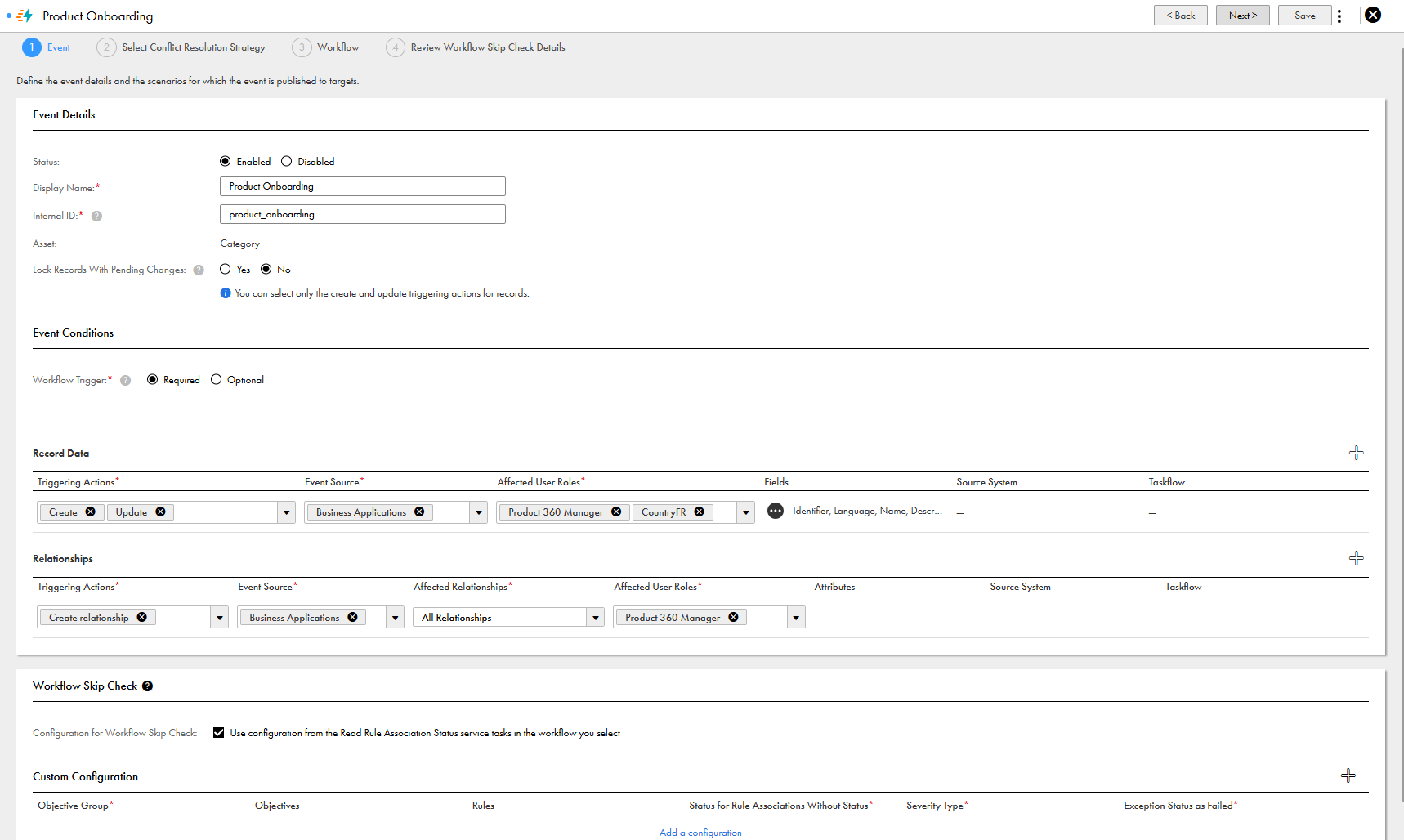Go to step 1 Event

click(x=47, y=47)
